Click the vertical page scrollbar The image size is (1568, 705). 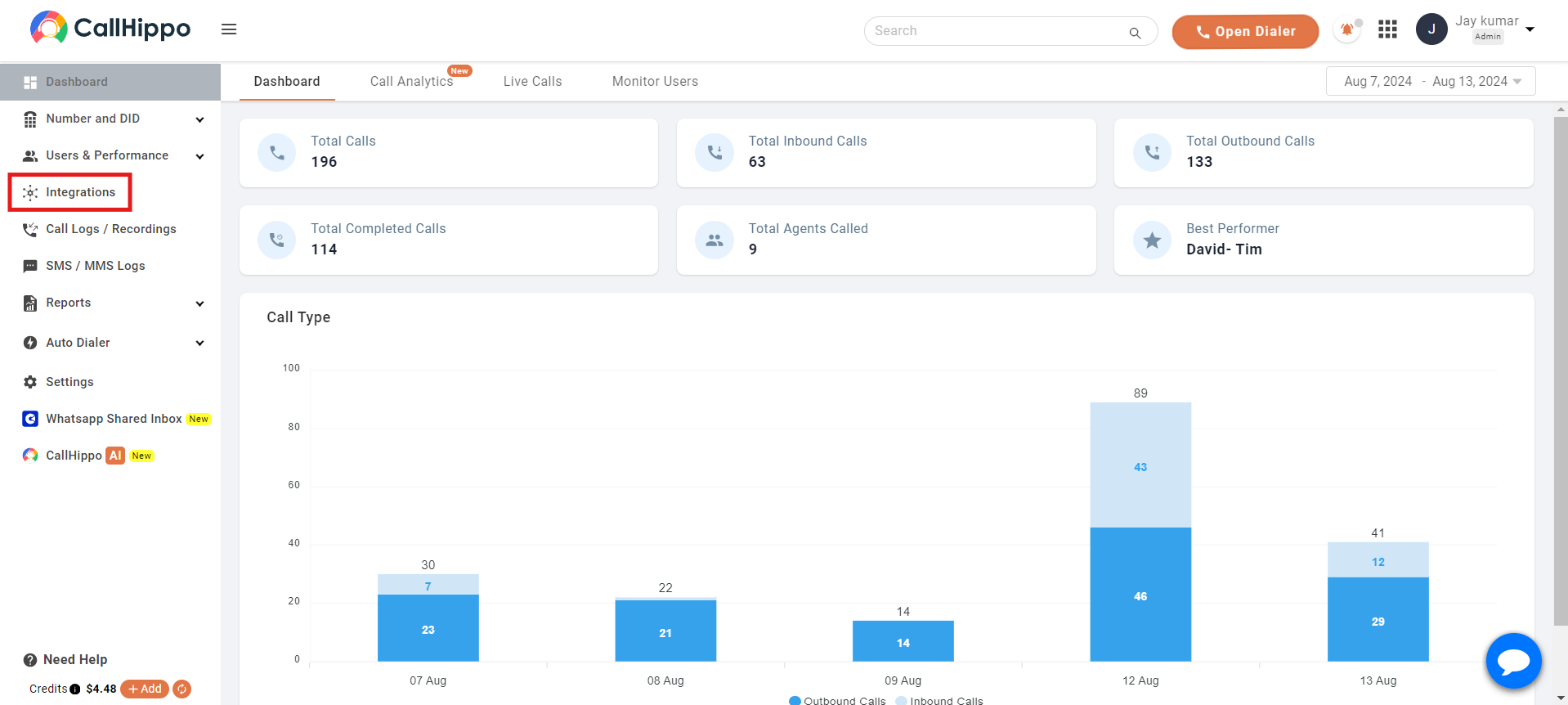pos(1561,372)
